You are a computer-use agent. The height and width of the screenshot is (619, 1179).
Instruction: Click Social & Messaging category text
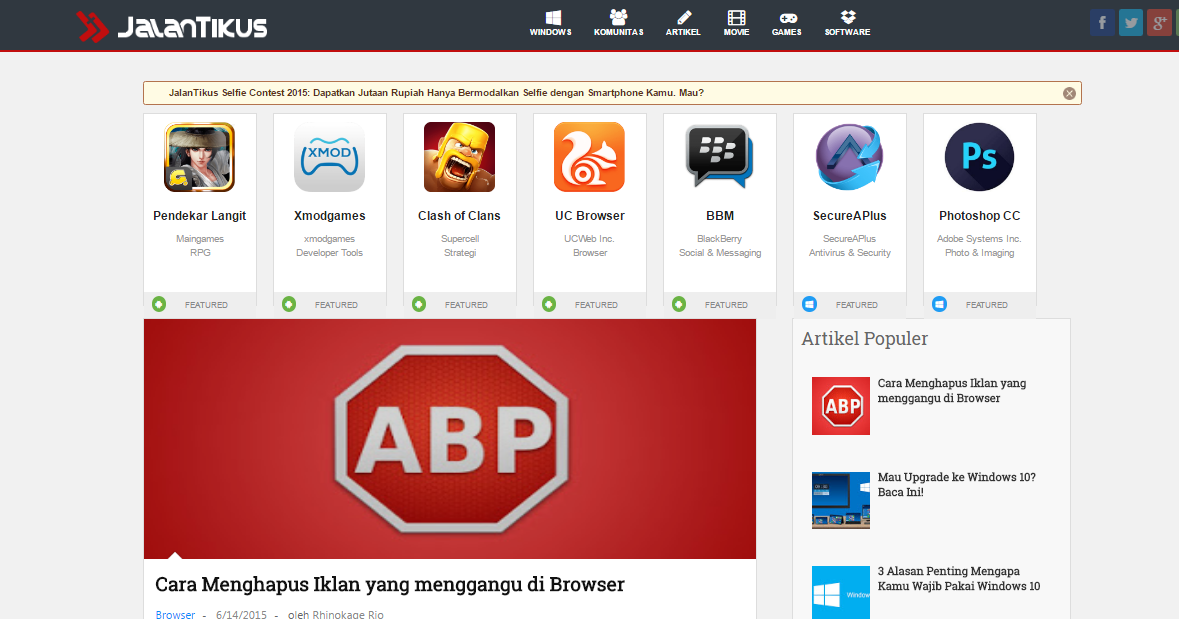click(720, 253)
